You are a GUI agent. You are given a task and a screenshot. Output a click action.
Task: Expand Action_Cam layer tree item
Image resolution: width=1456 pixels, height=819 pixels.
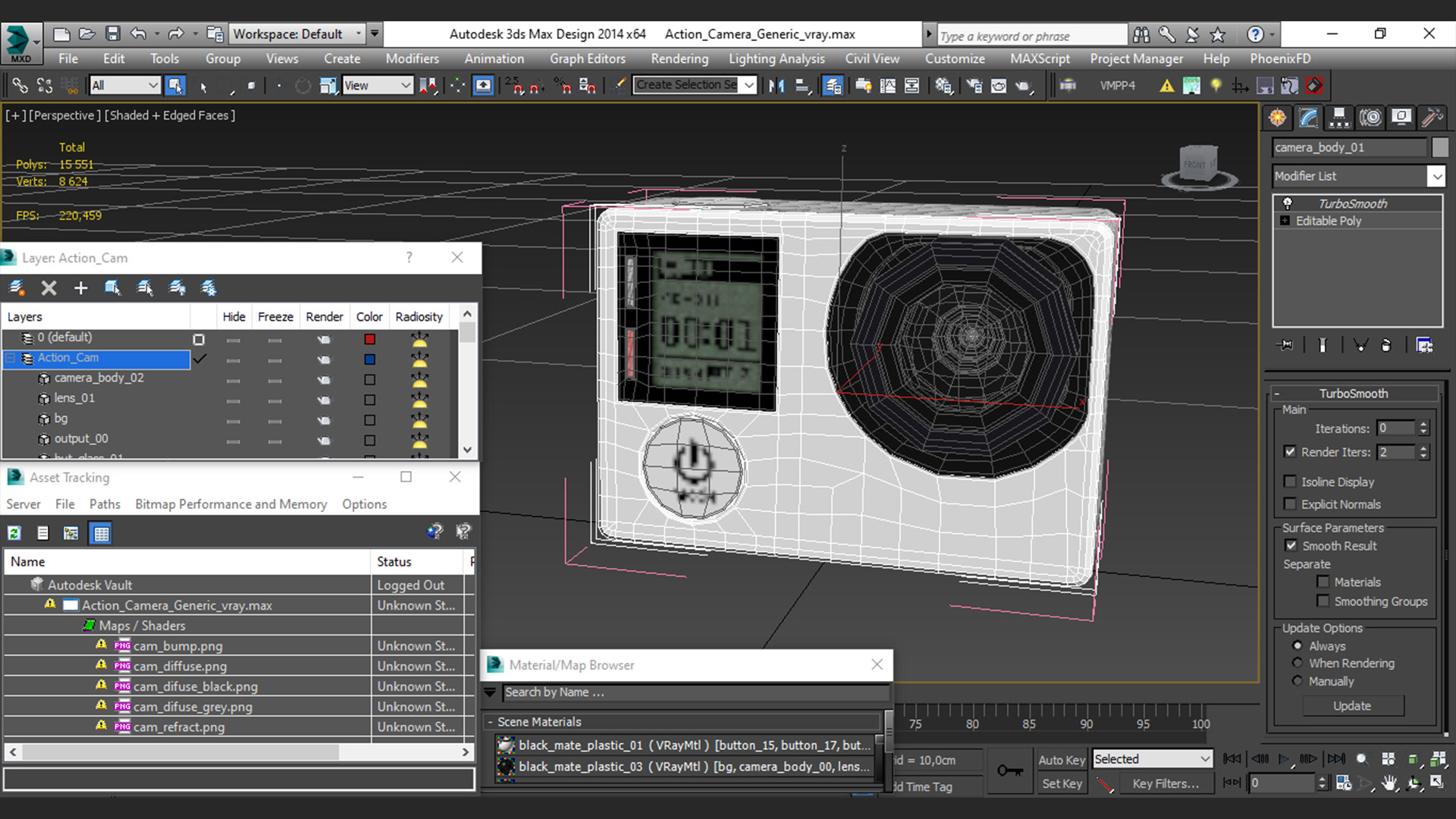pos(11,358)
